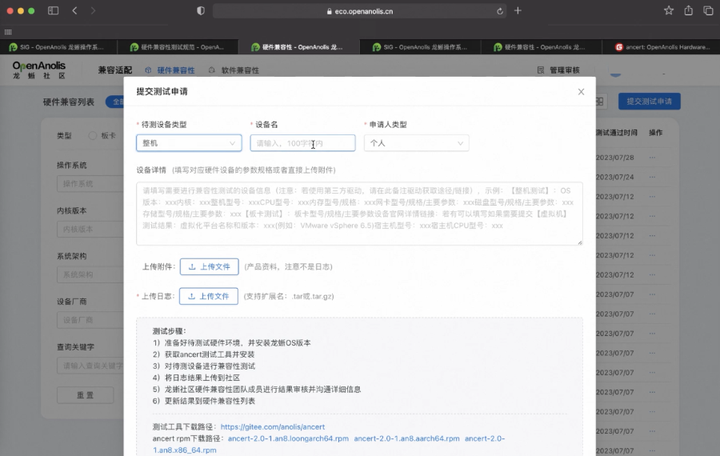Click 上传文件 button for 上传附件

(209, 267)
